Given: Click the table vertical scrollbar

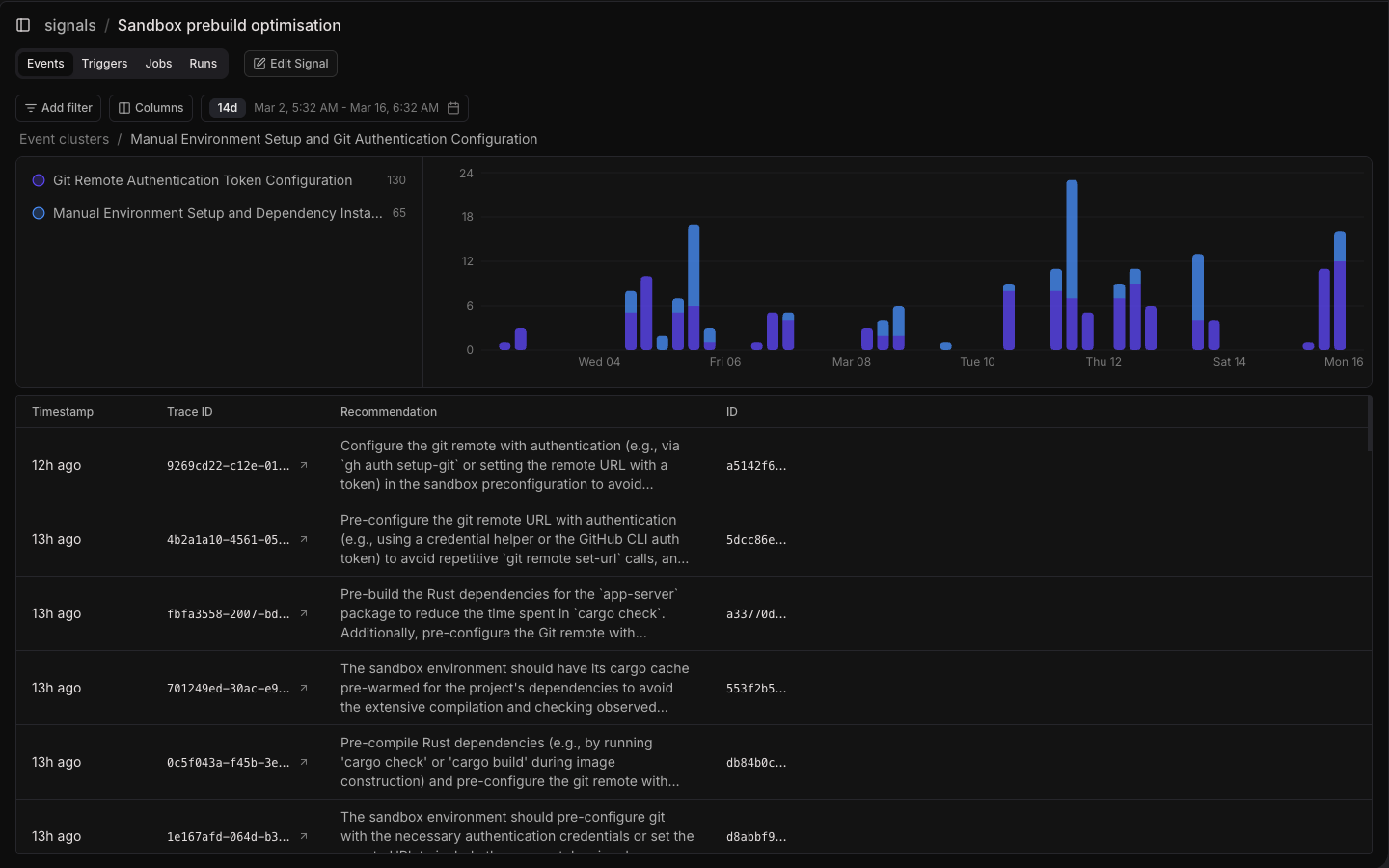Looking at the screenshot, I should tap(1369, 424).
